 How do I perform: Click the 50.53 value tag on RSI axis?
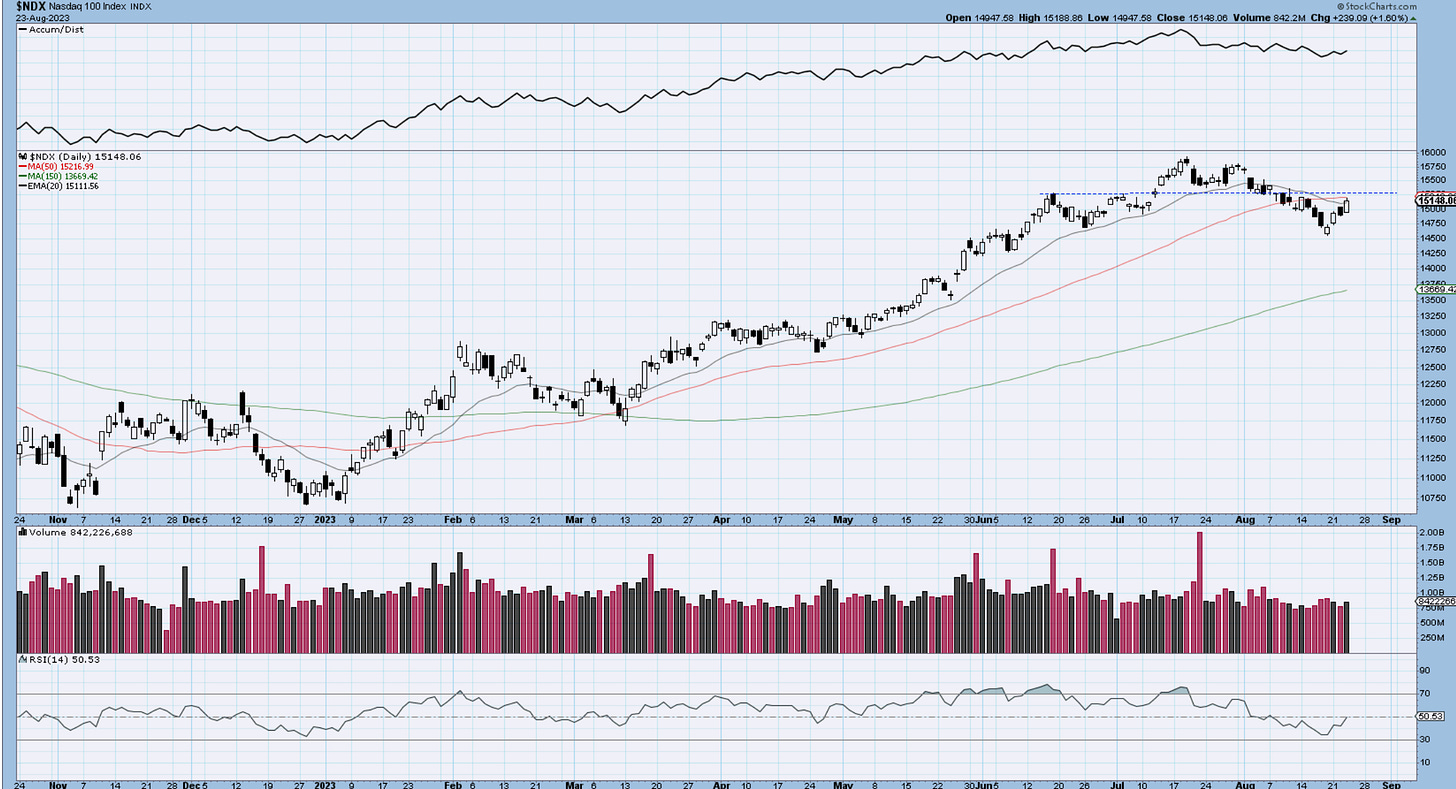point(1432,717)
